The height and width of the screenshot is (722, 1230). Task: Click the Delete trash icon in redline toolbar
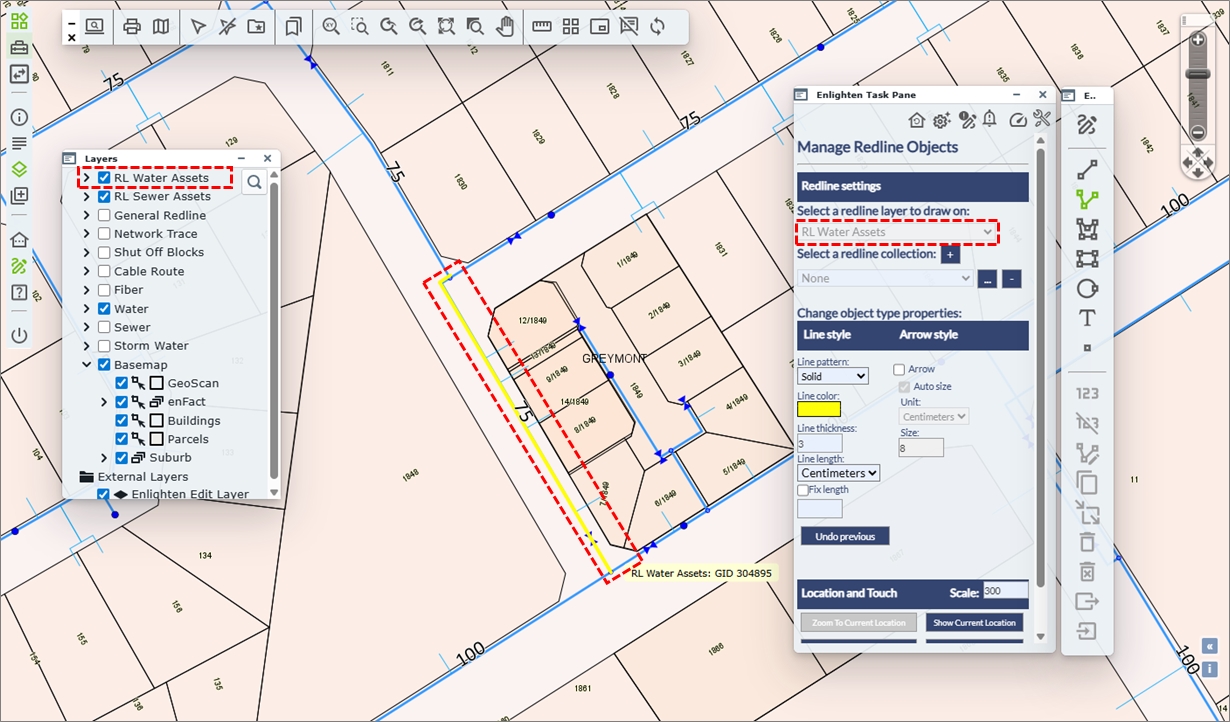(x=1087, y=542)
